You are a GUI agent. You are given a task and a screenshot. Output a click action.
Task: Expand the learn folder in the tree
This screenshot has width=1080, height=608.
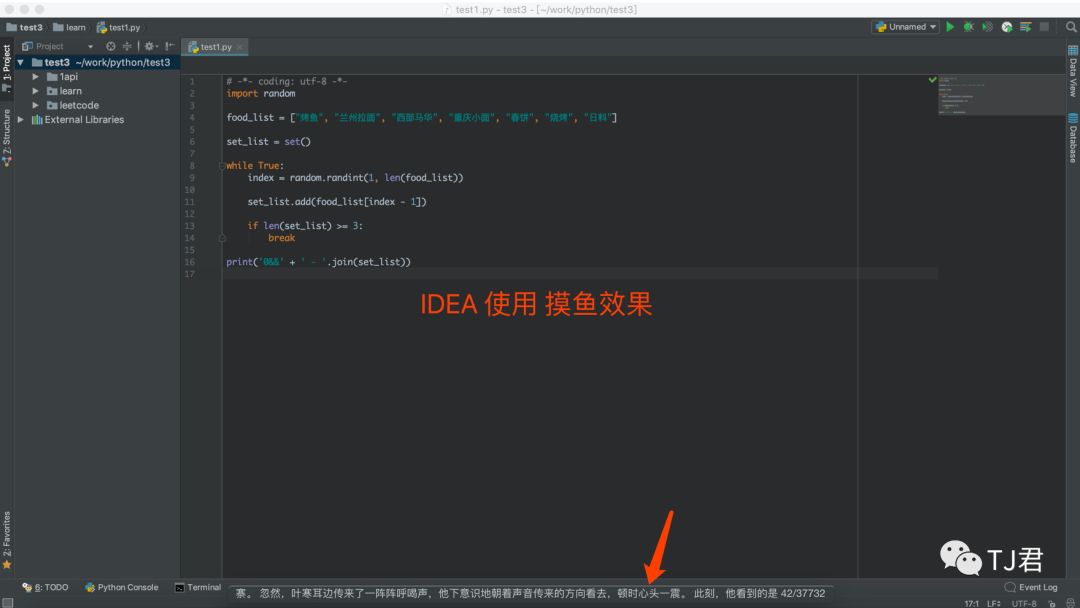36,91
